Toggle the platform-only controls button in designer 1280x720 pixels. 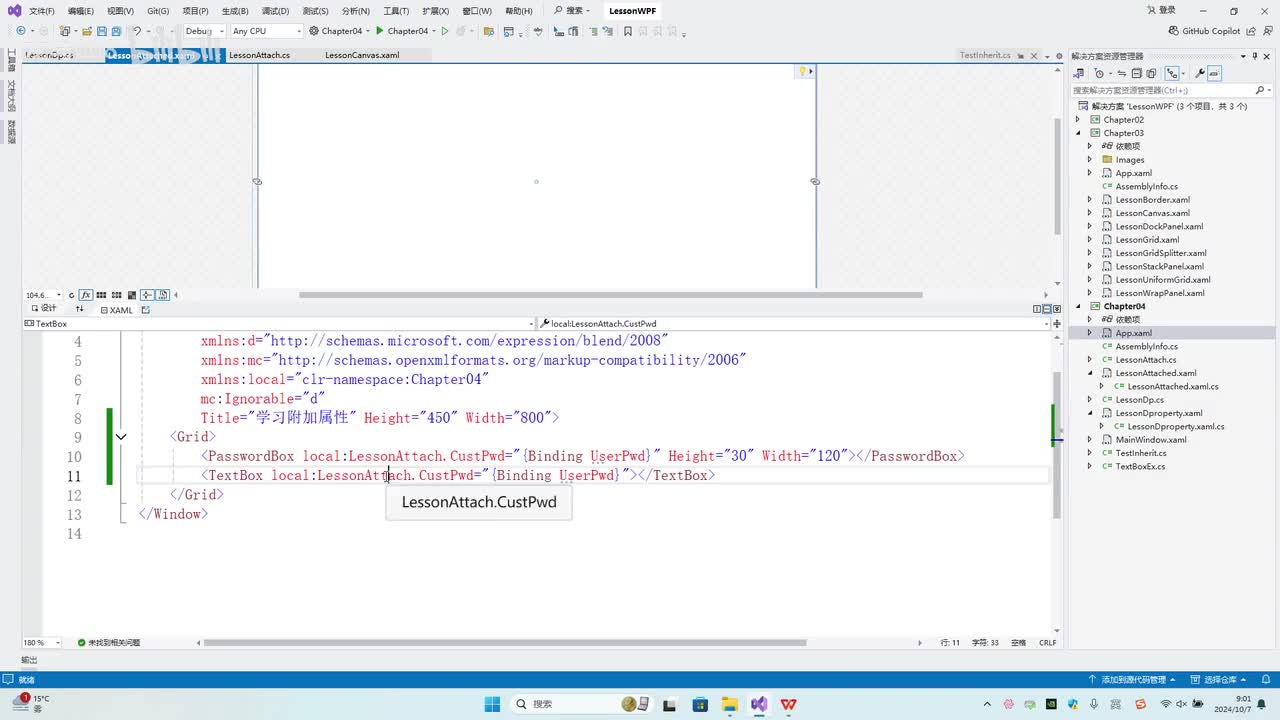(162, 295)
